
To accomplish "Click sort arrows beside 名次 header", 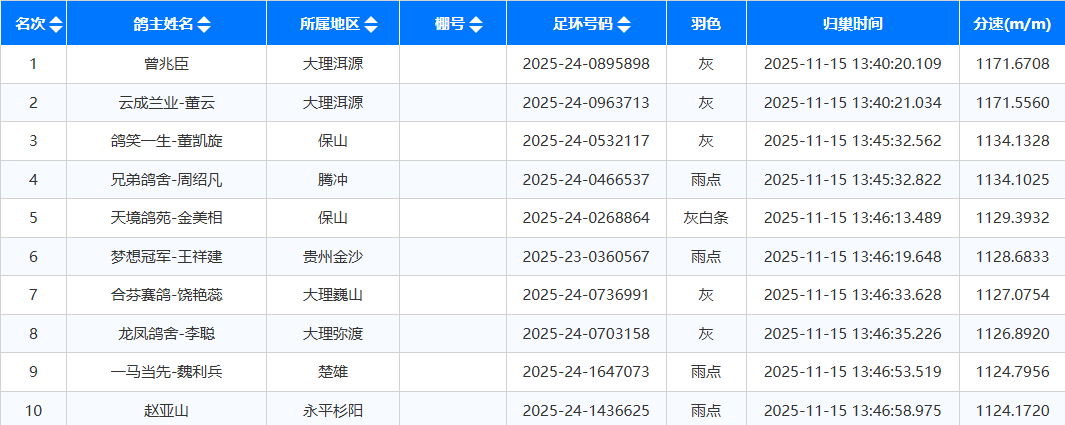I will coord(56,25).
